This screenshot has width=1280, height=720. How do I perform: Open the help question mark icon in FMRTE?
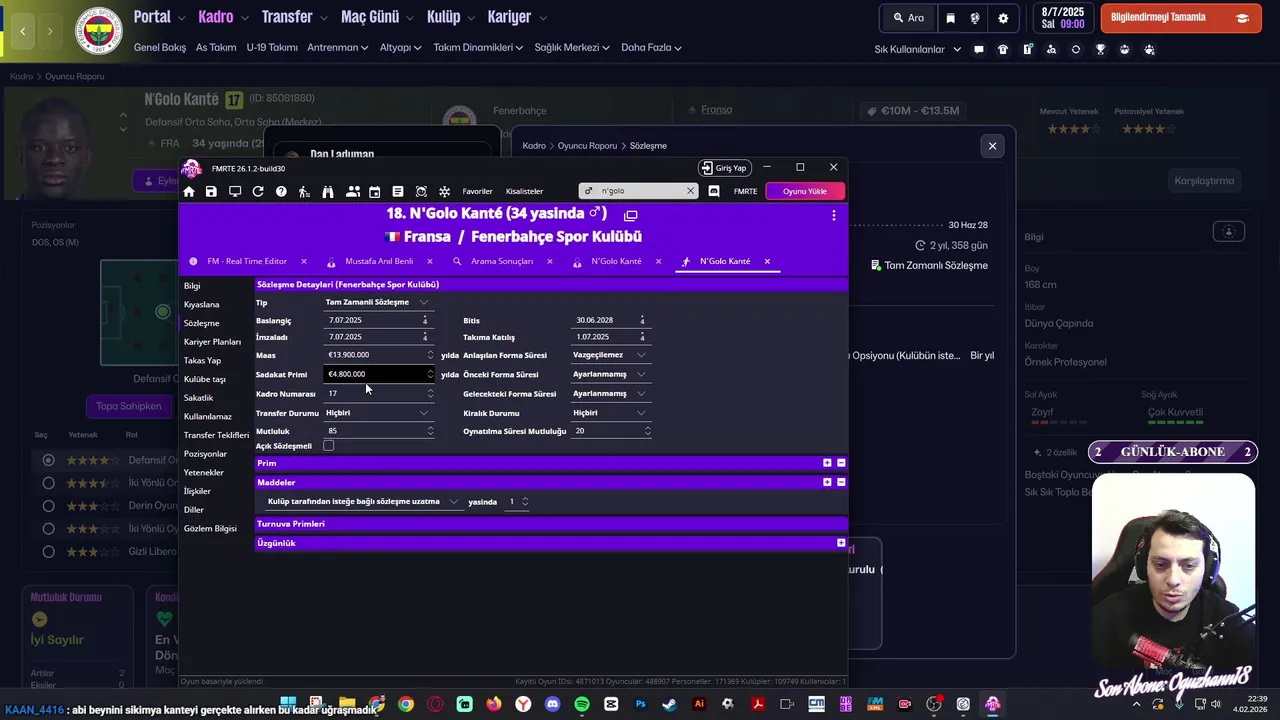tap(281, 191)
